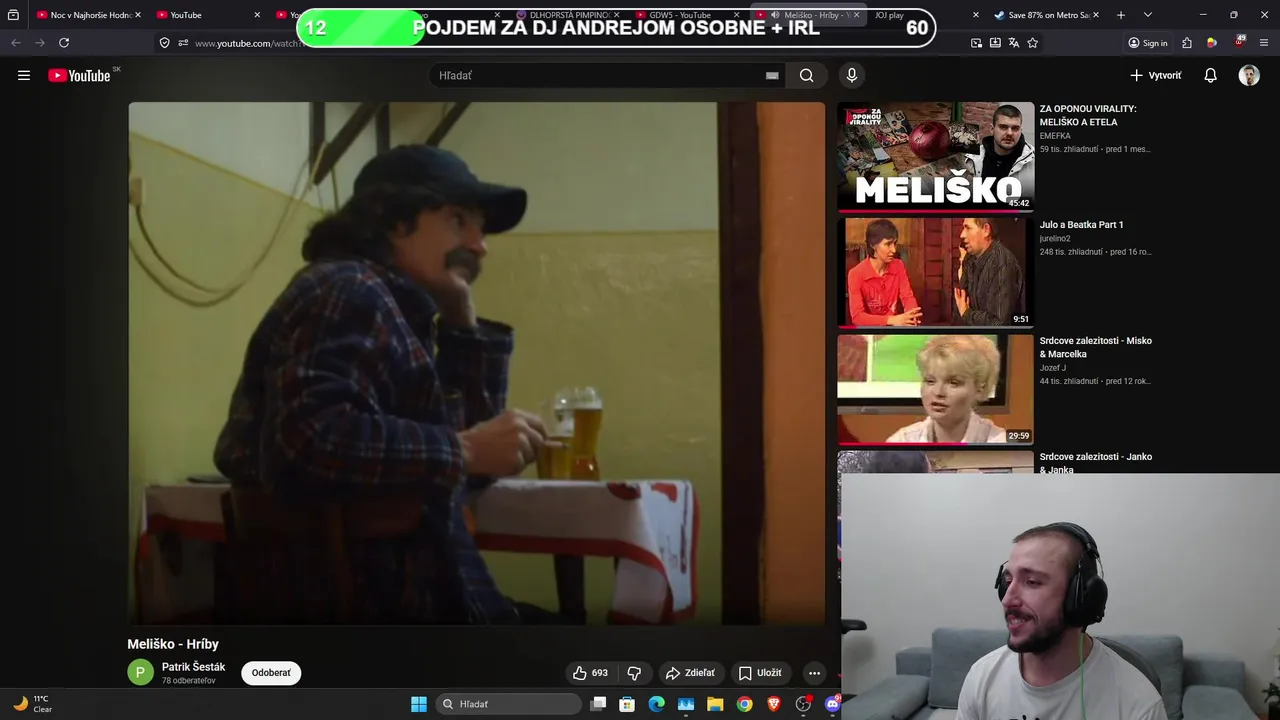Open weather widget showing 11°C Clear

pos(32,704)
